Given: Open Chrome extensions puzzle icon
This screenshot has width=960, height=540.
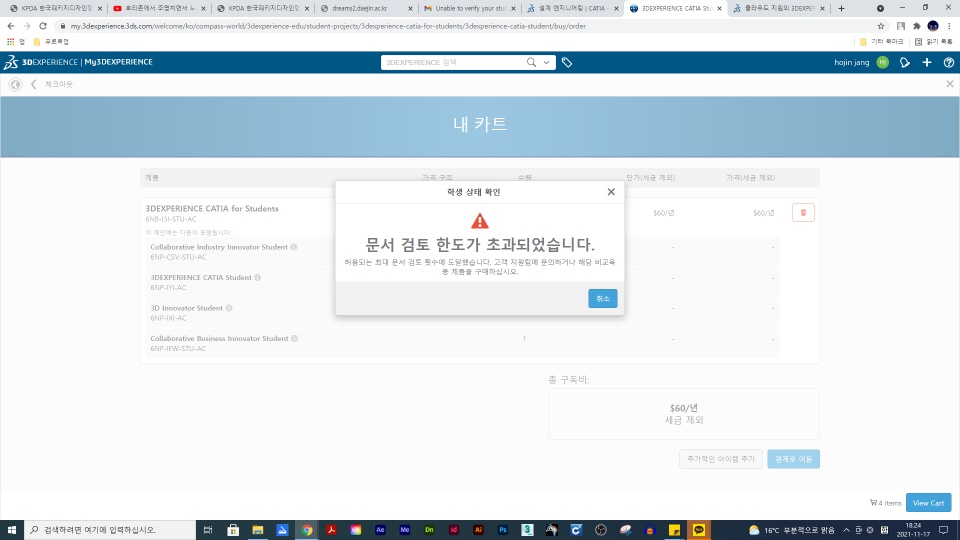Looking at the screenshot, I should pyautogui.click(x=917, y=26).
